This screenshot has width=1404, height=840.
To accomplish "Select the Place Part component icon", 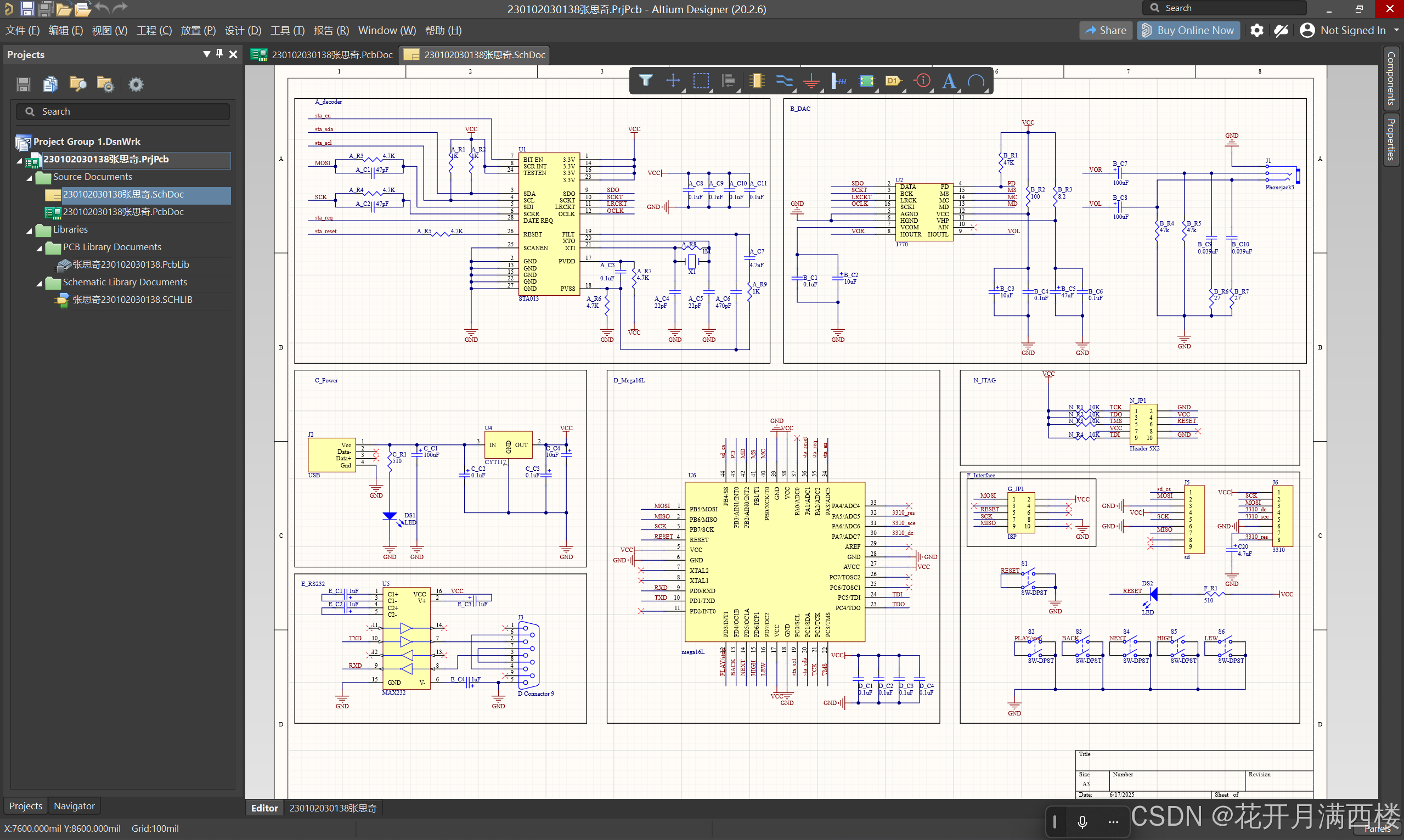I will click(x=756, y=80).
